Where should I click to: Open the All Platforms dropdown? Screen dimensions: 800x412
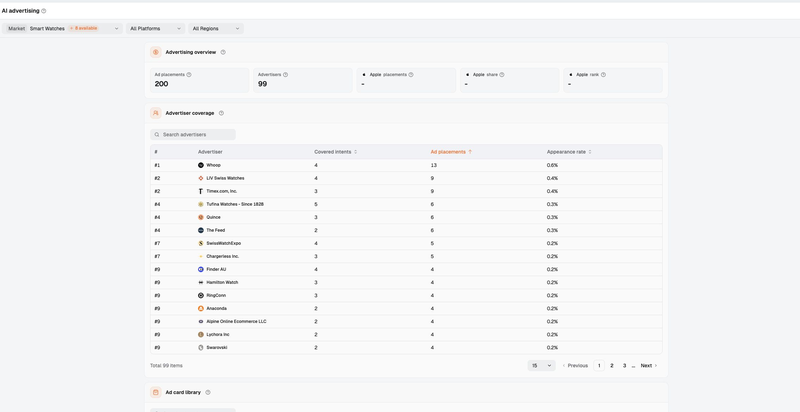tap(156, 29)
